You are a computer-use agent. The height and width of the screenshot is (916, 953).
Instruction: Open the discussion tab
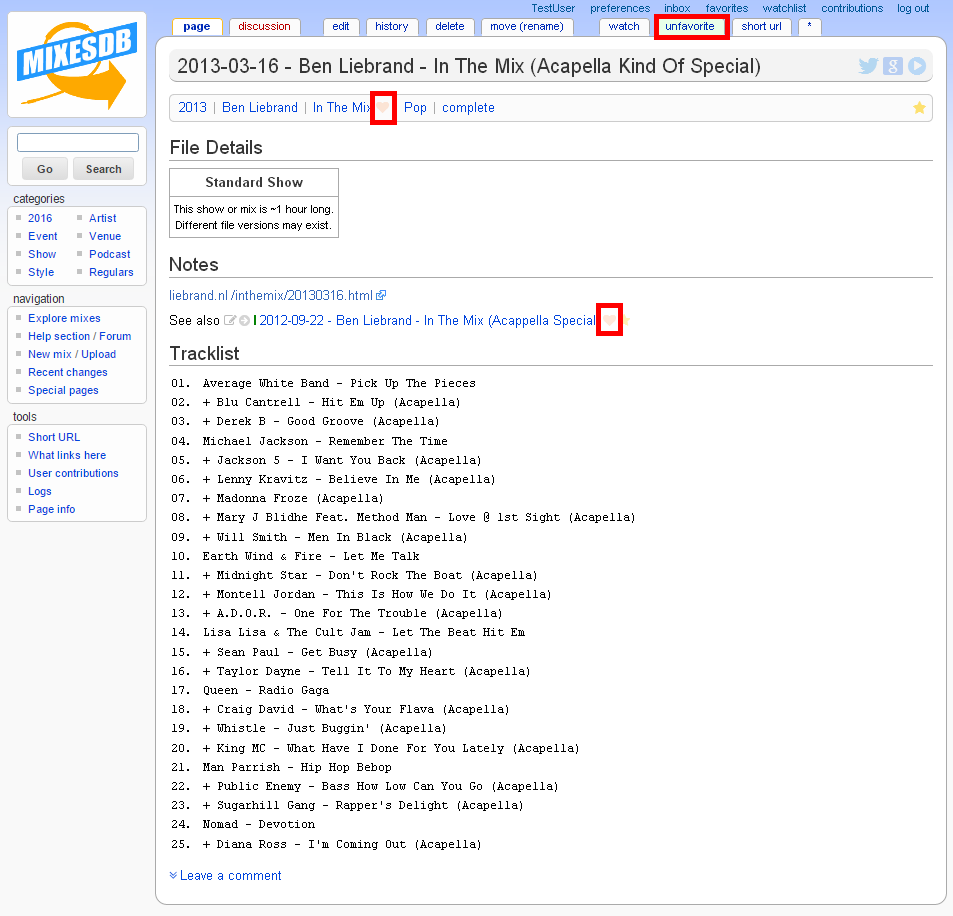tap(264, 27)
